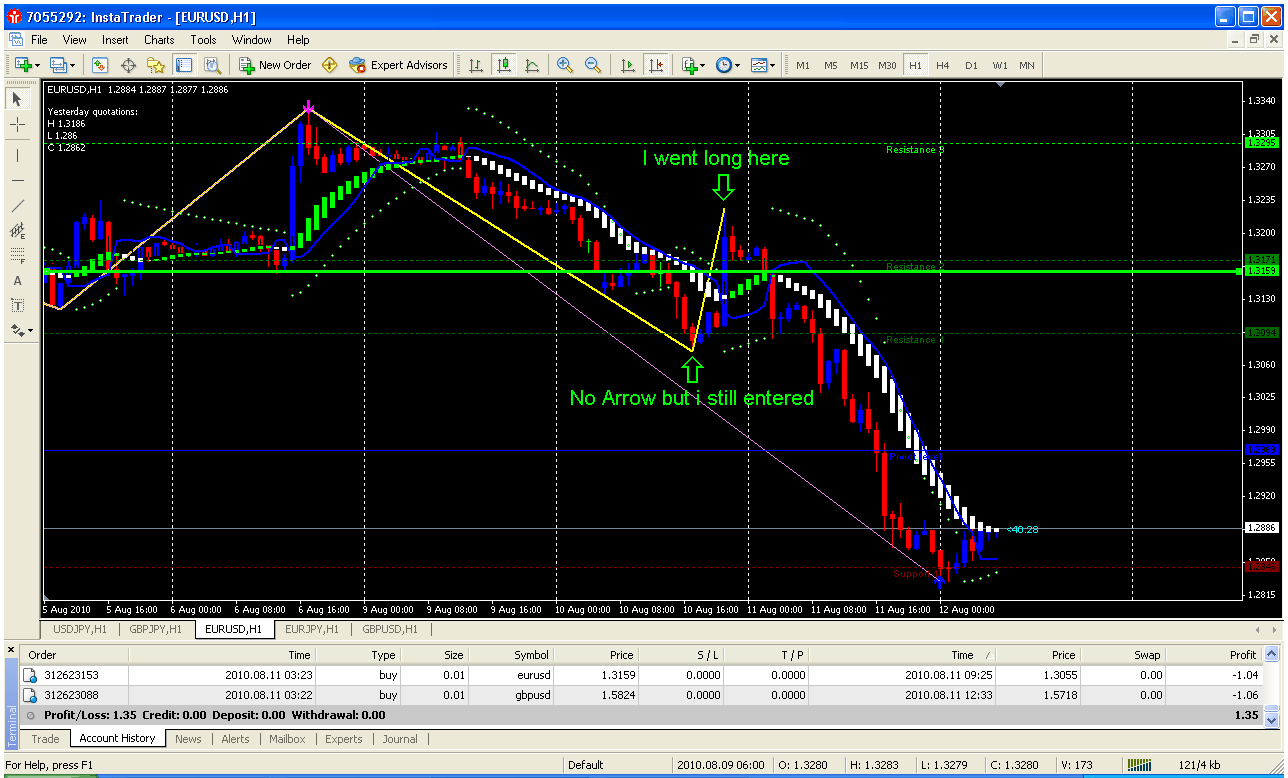Open the Charts menu
This screenshot has height=778, width=1288.
coord(158,40)
